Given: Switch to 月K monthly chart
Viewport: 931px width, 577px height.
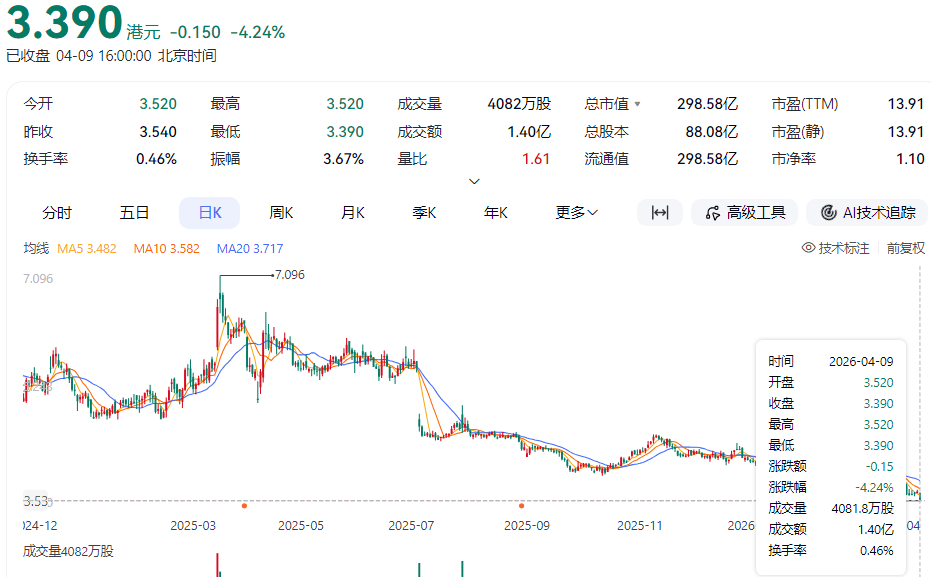Looking at the screenshot, I should point(353,212).
